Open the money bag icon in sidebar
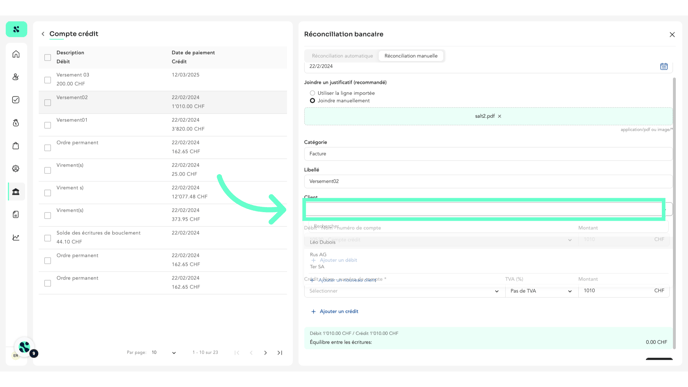This screenshot has height=387, width=688. (x=16, y=123)
